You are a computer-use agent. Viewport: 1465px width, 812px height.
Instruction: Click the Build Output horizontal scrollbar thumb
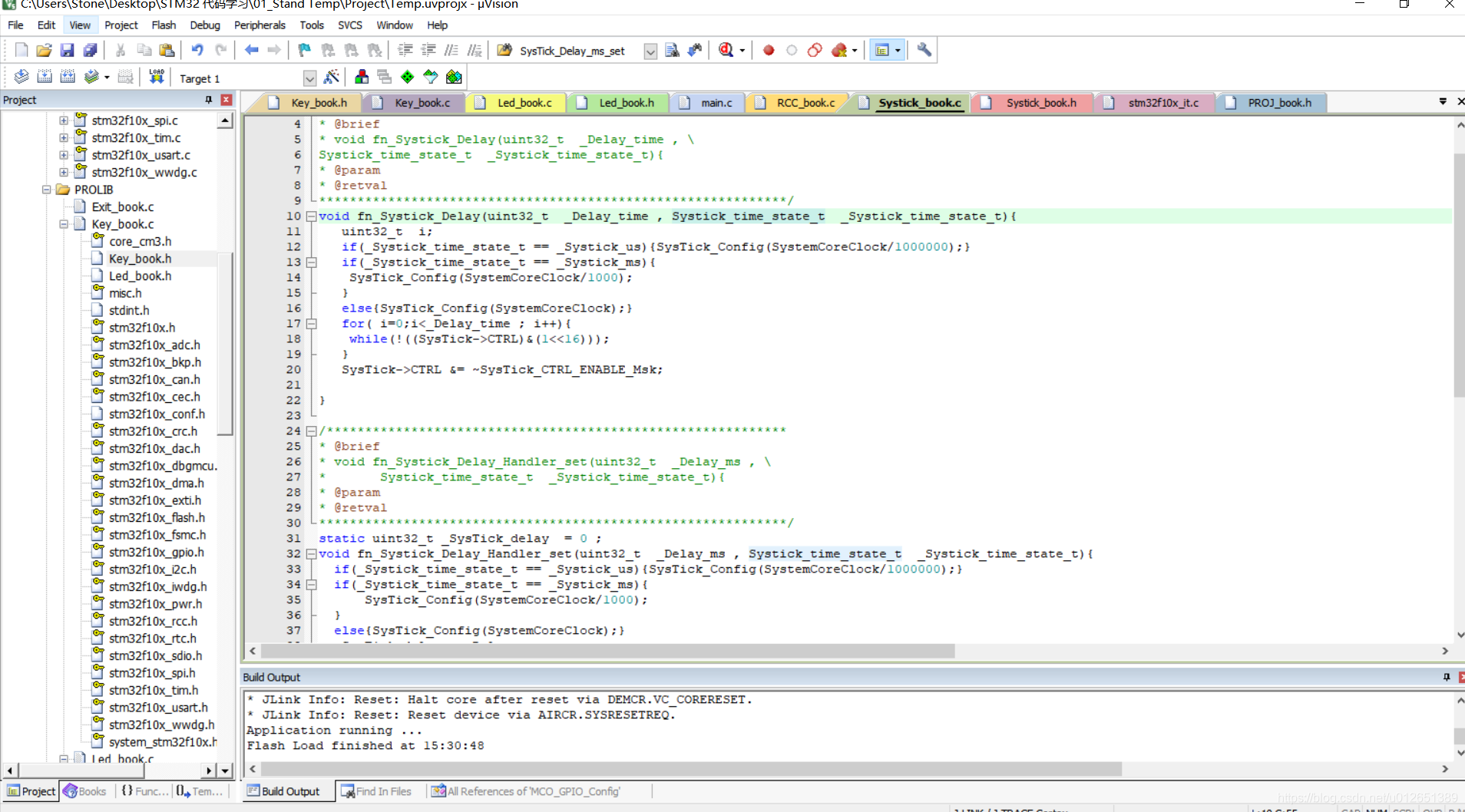[x=691, y=768]
